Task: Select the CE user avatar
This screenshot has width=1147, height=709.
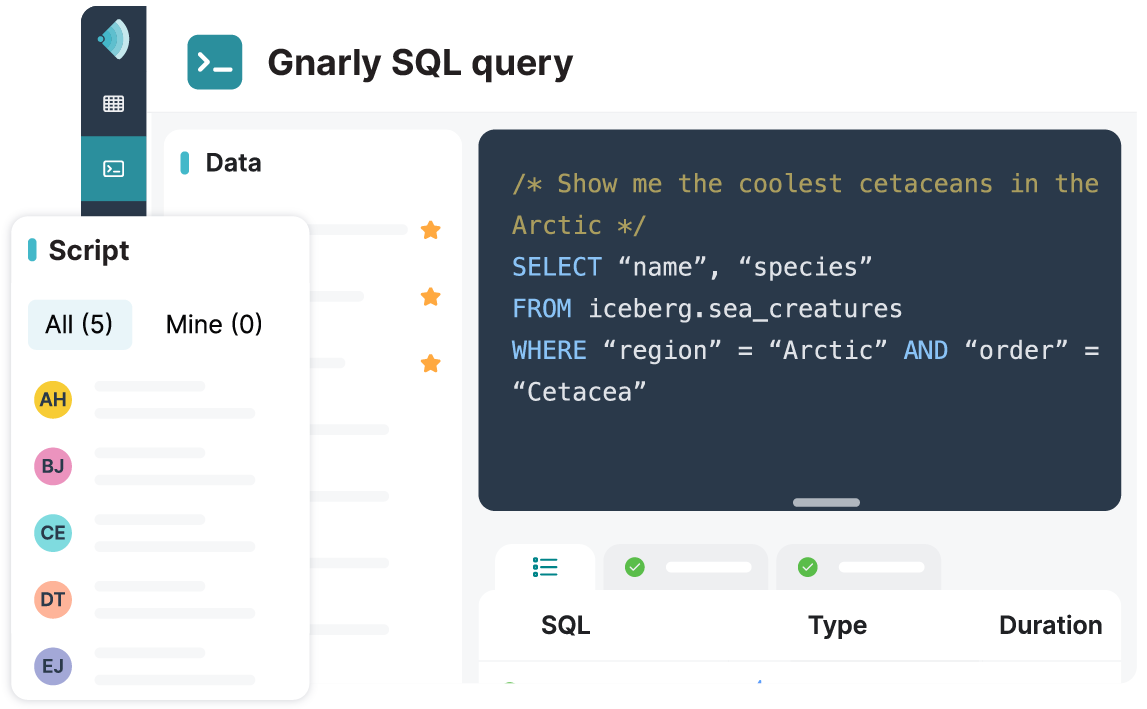Action: [53, 533]
